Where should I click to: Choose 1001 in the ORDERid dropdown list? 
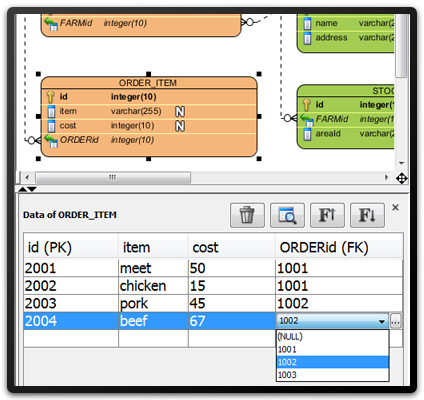(x=333, y=349)
